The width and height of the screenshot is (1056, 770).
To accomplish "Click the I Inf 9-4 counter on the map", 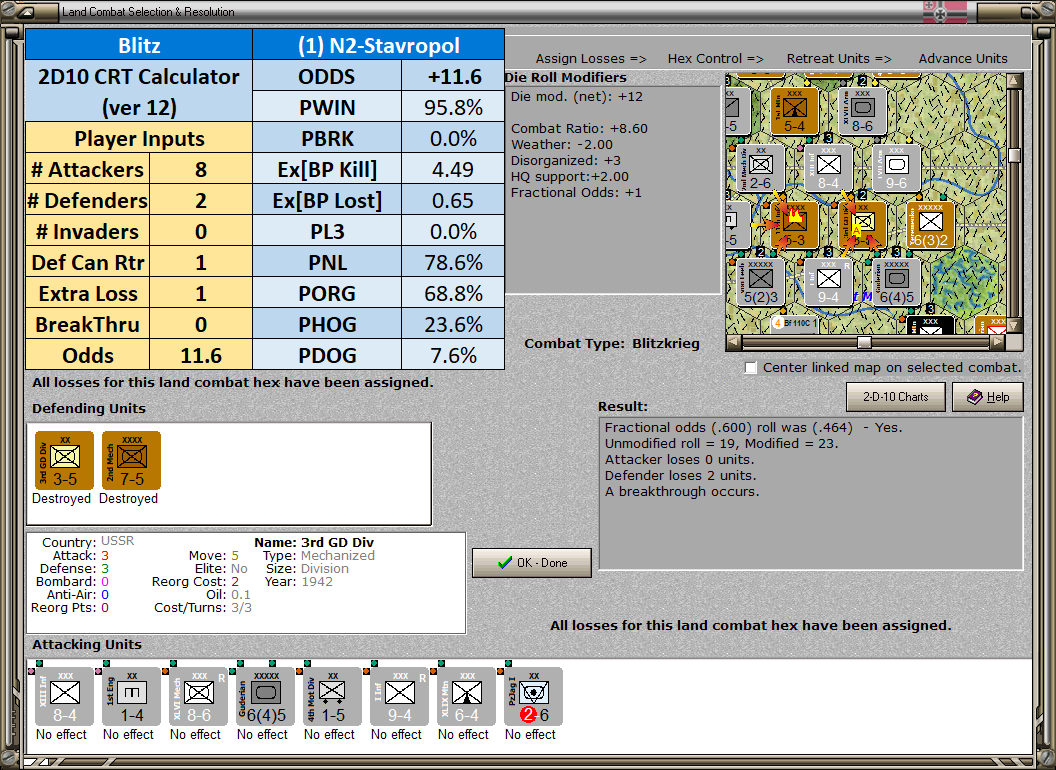I will [828, 282].
